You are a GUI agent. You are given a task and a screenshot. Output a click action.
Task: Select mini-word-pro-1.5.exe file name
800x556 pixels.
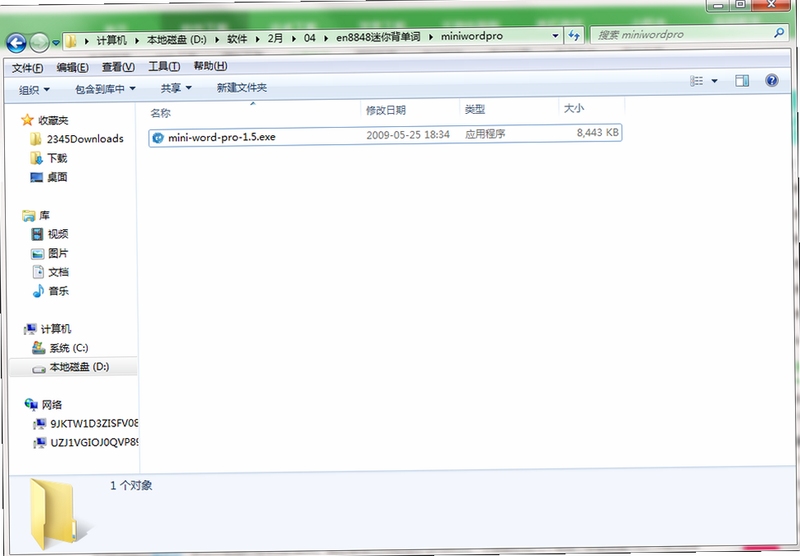[x=222, y=137]
